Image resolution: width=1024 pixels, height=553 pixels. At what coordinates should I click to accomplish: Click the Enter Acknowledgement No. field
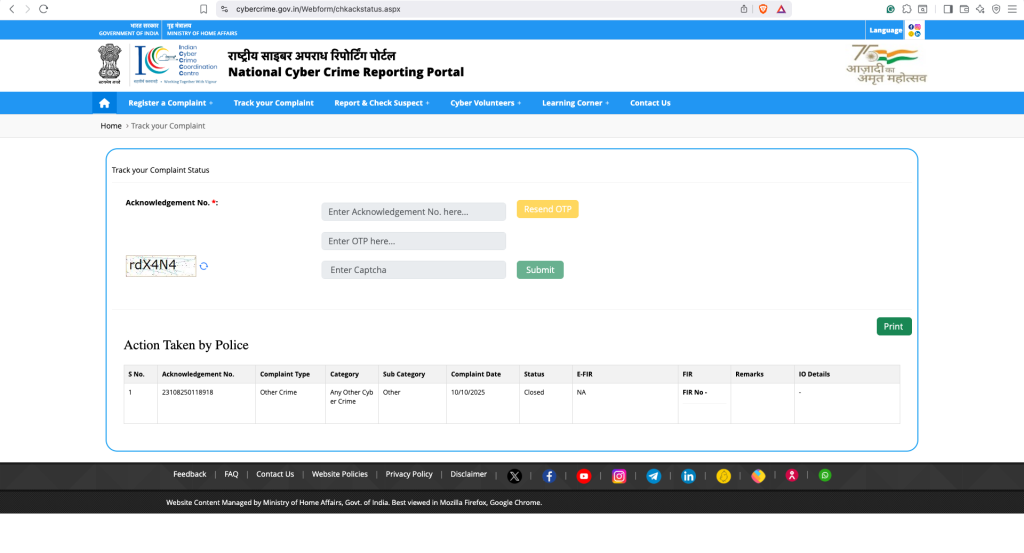tap(413, 212)
